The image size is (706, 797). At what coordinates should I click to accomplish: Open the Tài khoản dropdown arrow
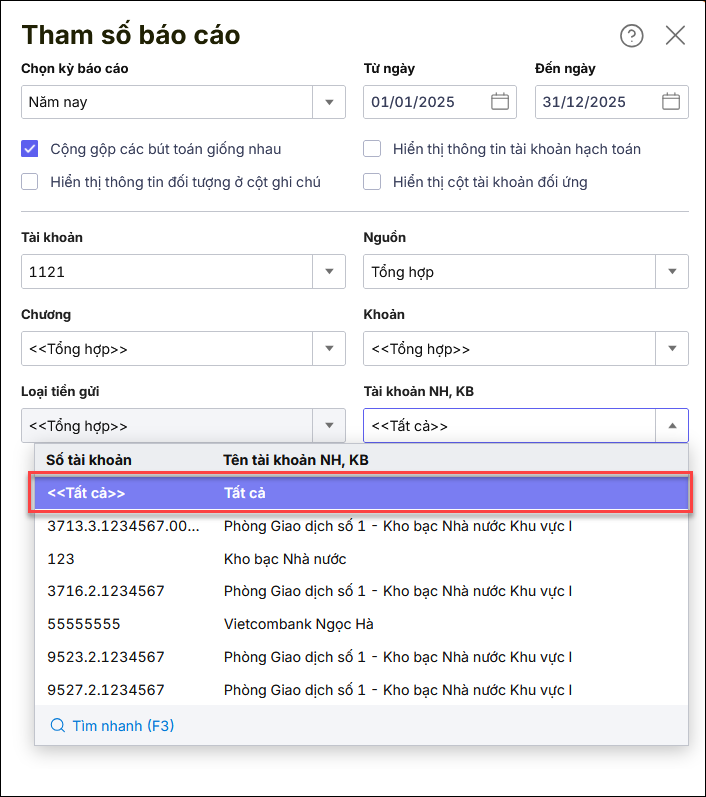[329, 271]
